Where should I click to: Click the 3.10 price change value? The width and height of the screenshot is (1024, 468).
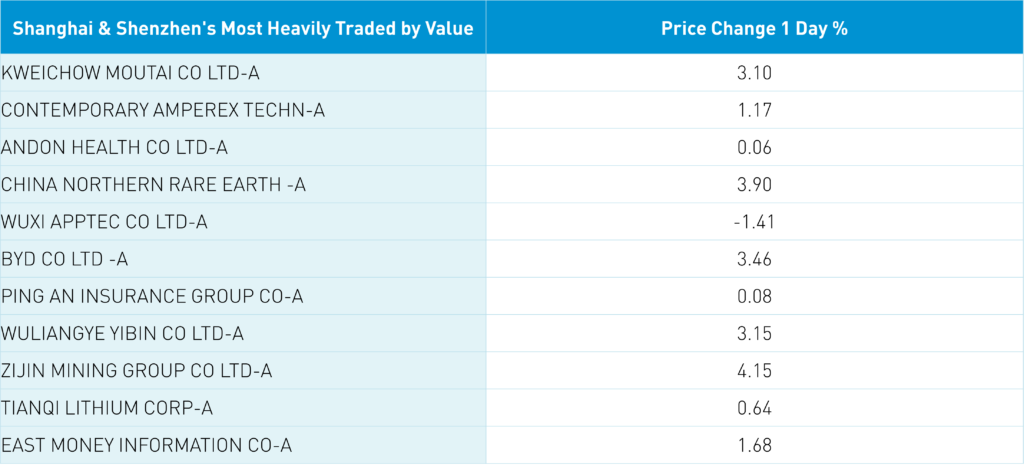point(754,73)
